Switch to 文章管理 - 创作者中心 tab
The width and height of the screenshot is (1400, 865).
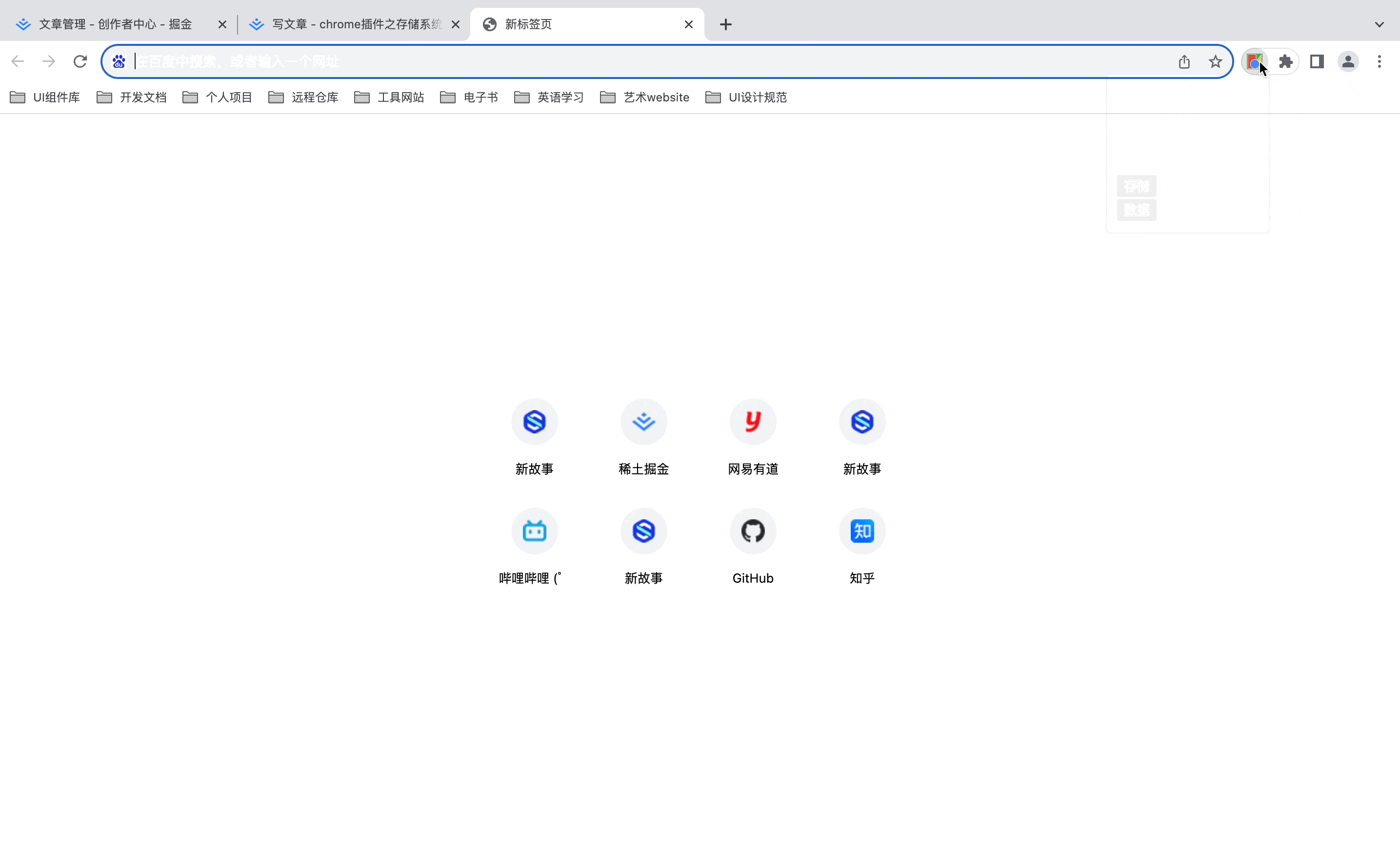(x=115, y=24)
